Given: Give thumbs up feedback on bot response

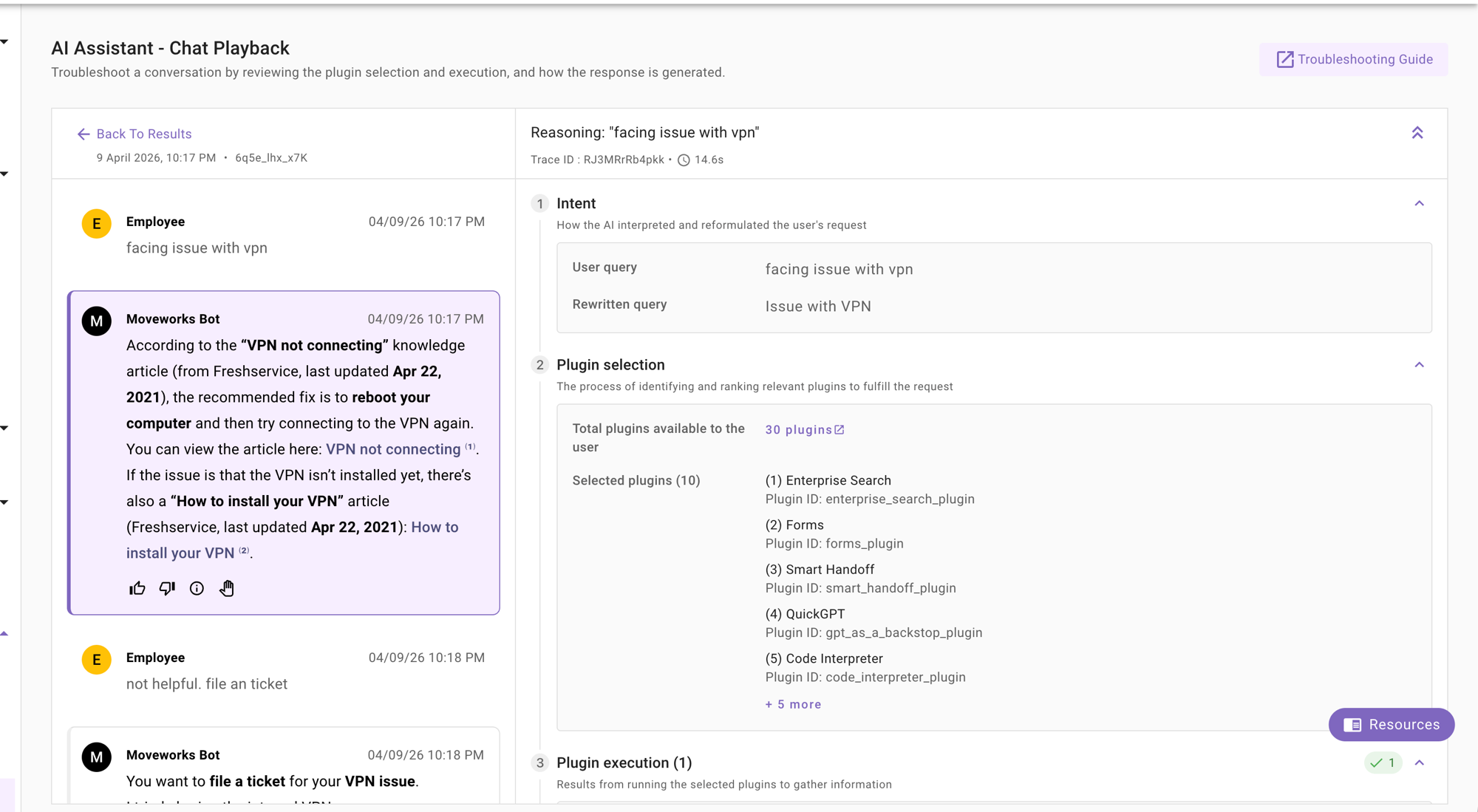Looking at the screenshot, I should [137, 588].
